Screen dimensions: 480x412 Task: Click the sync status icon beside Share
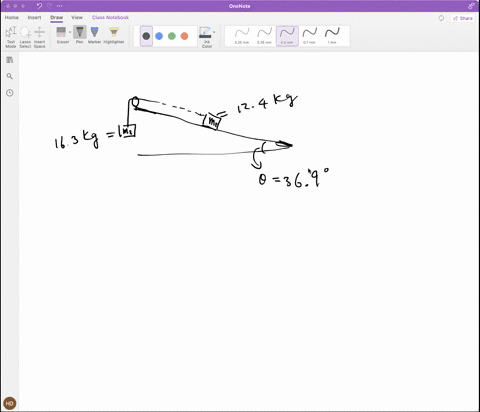point(441,18)
